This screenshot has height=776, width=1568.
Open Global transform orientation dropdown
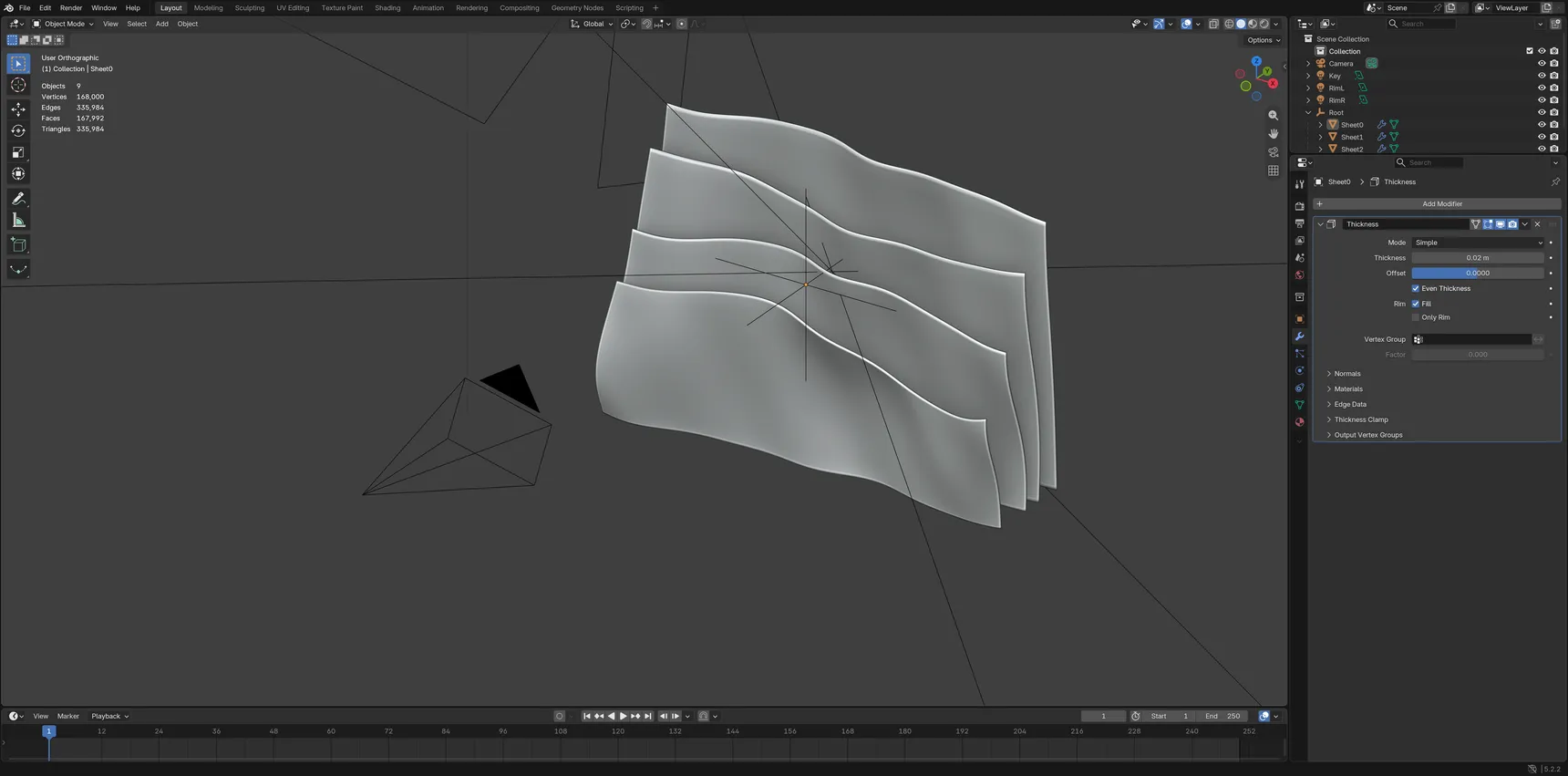click(x=593, y=24)
